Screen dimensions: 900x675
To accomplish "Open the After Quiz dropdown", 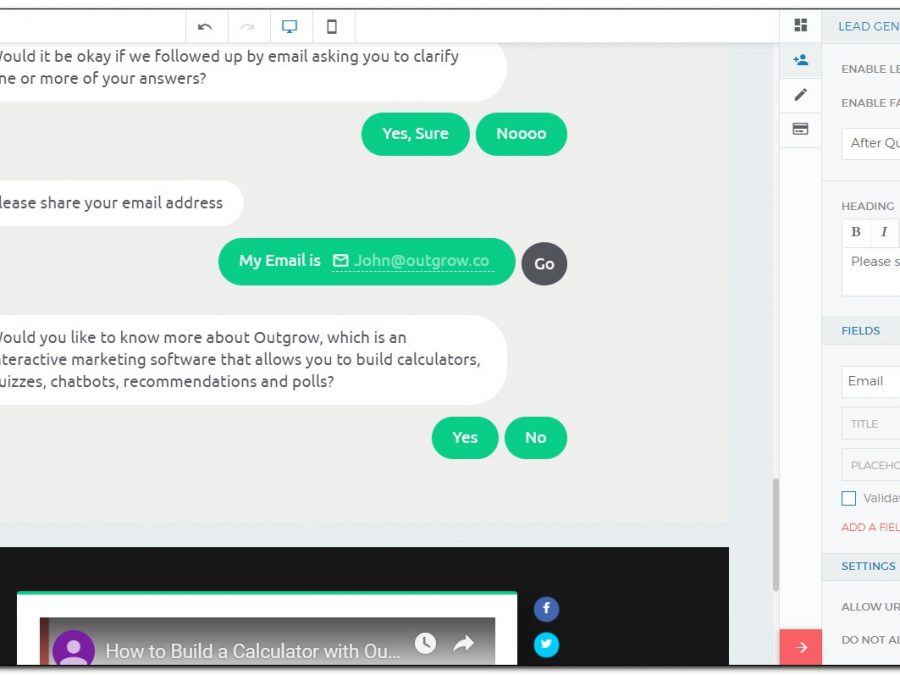I will coord(872,143).
